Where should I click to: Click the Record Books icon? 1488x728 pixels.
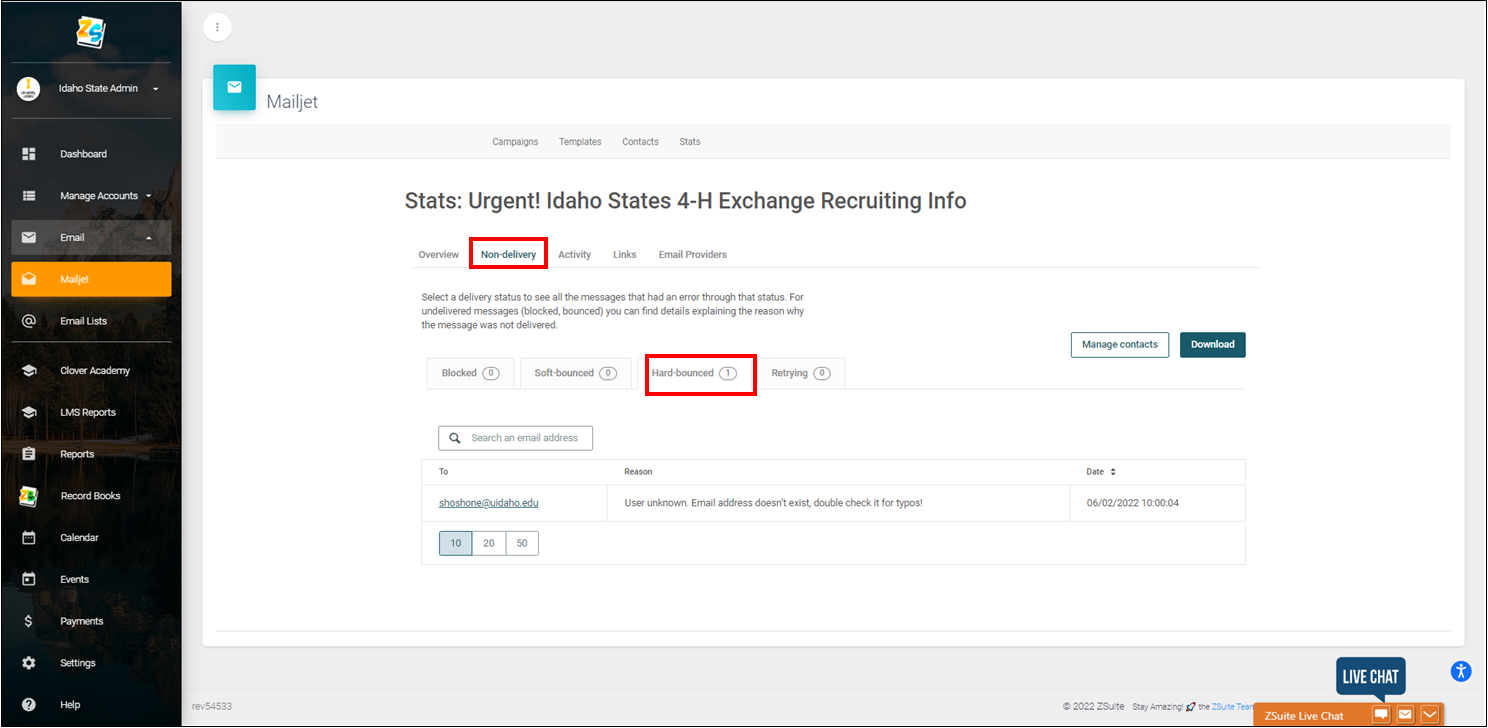coord(29,496)
